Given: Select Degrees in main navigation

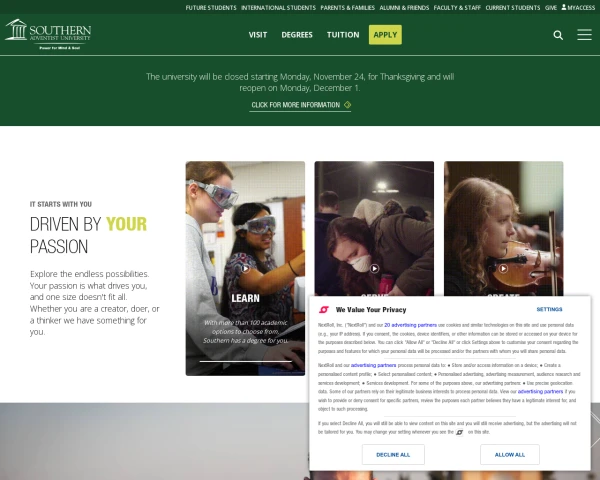Looking at the screenshot, I should (297, 35).
